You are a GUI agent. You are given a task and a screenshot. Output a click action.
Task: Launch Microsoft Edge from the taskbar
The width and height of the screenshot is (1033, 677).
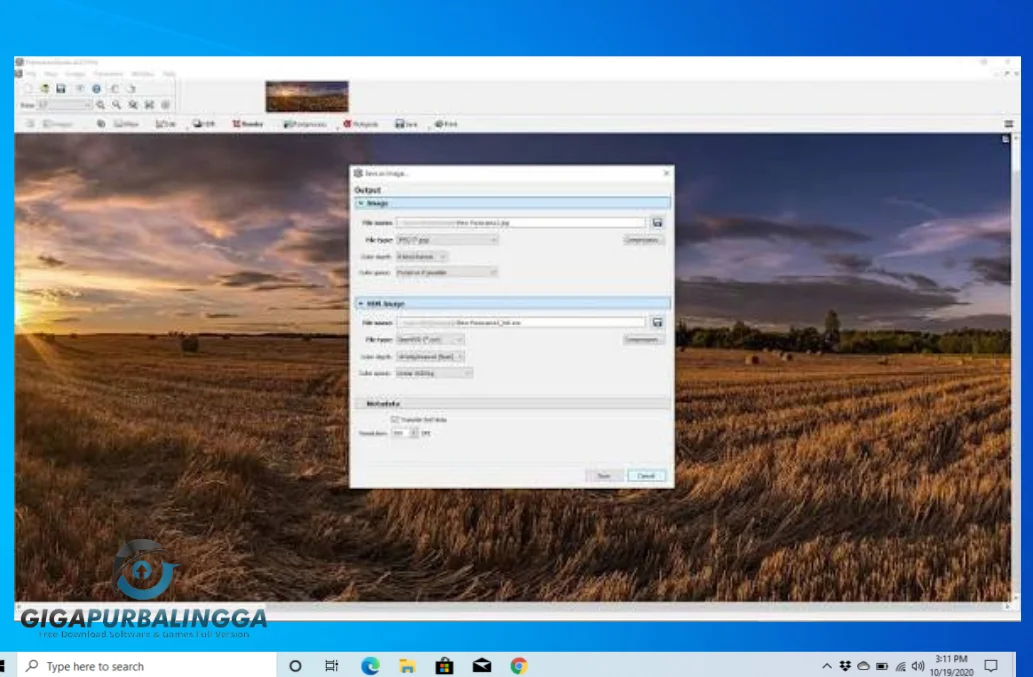(370, 666)
